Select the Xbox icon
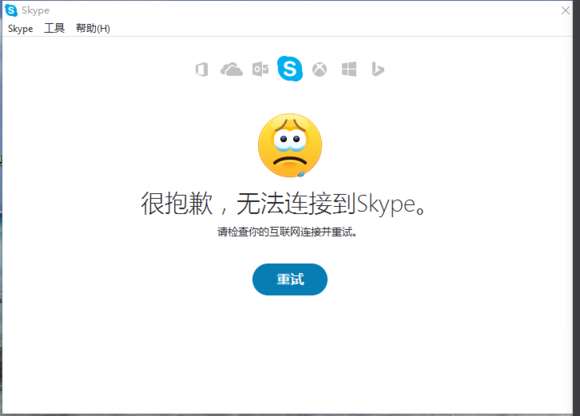This screenshot has height=416, width=580. [x=320, y=69]
